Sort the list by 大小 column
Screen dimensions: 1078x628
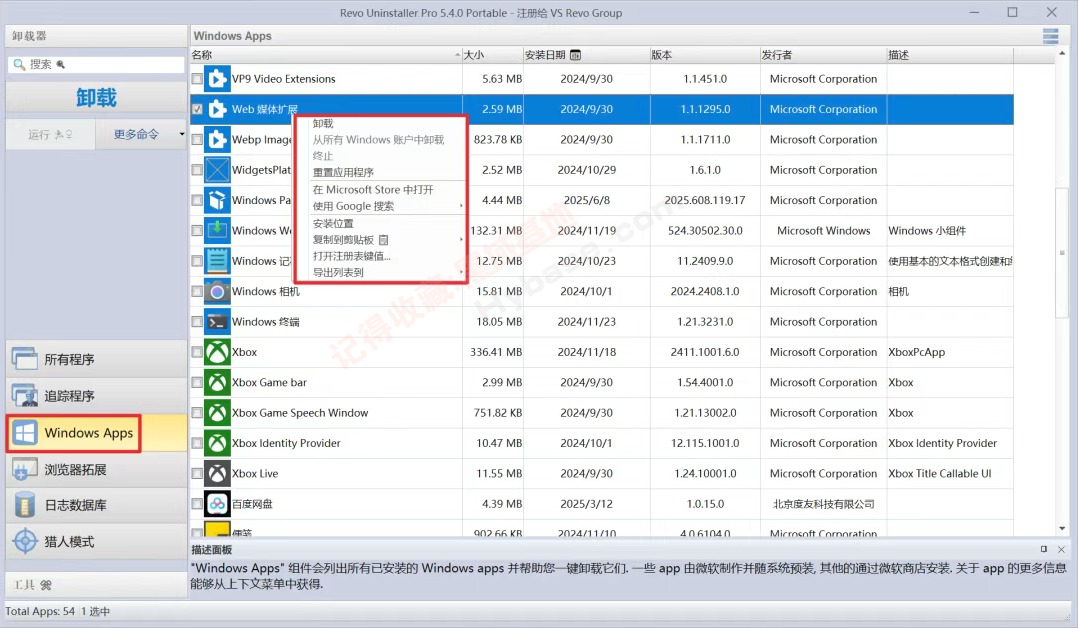492,55
